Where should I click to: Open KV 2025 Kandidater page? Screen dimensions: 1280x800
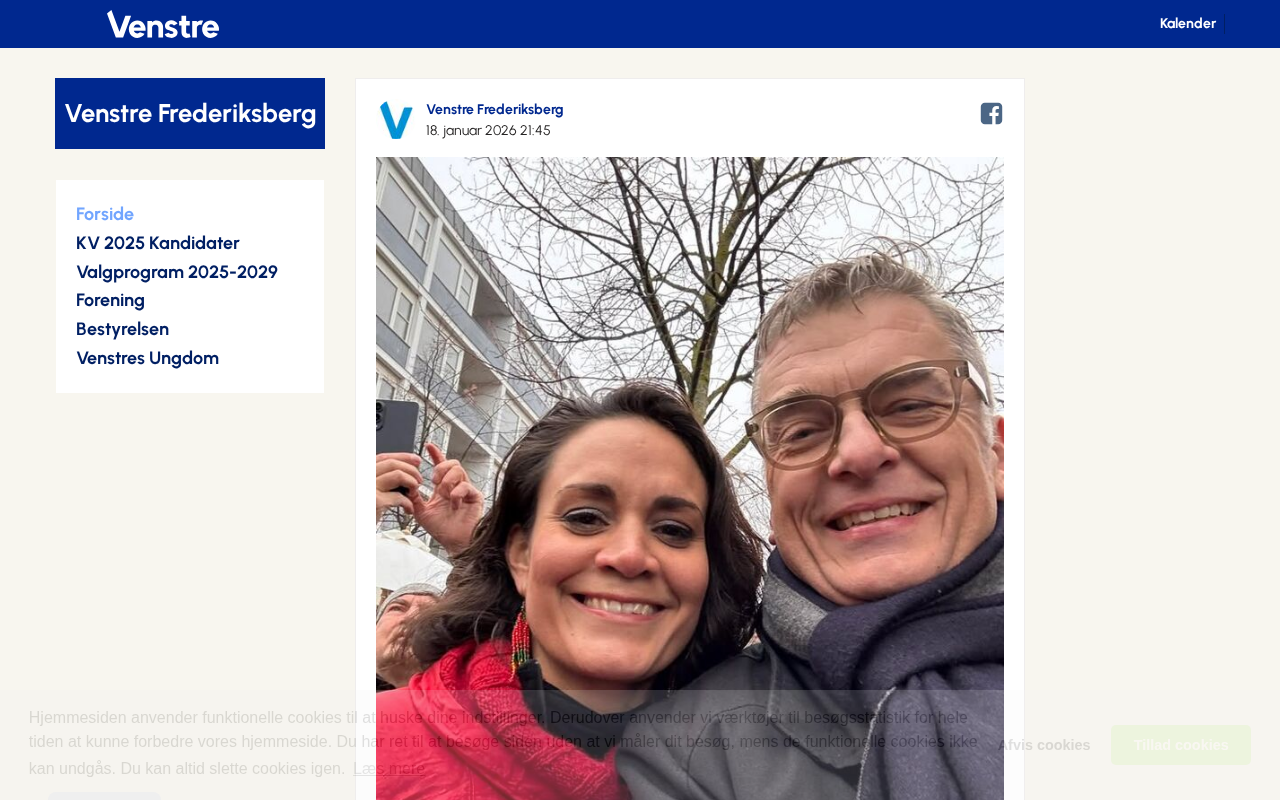coord(158,243)
